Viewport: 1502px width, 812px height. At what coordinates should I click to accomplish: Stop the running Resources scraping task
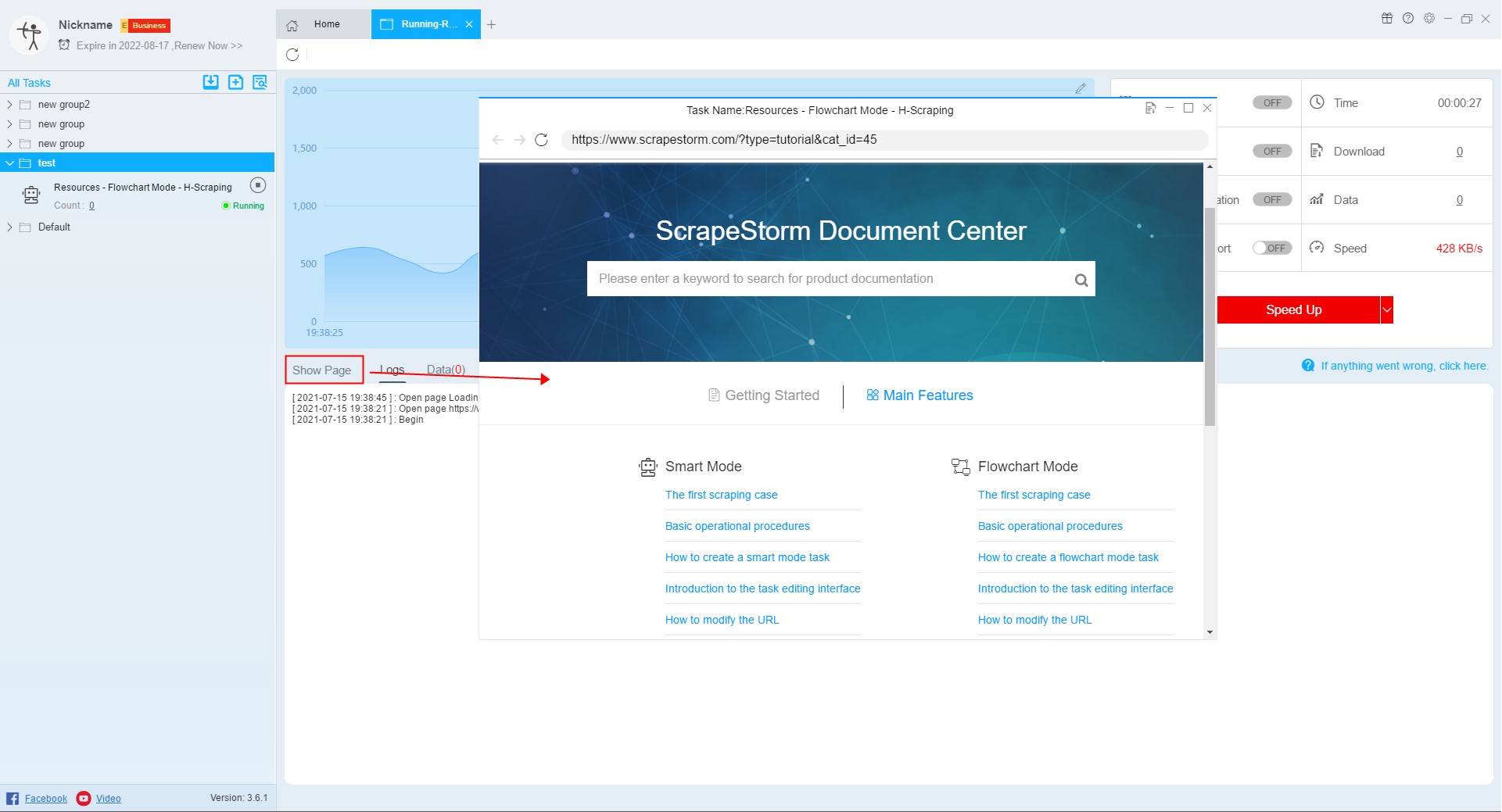click(258, 185)
